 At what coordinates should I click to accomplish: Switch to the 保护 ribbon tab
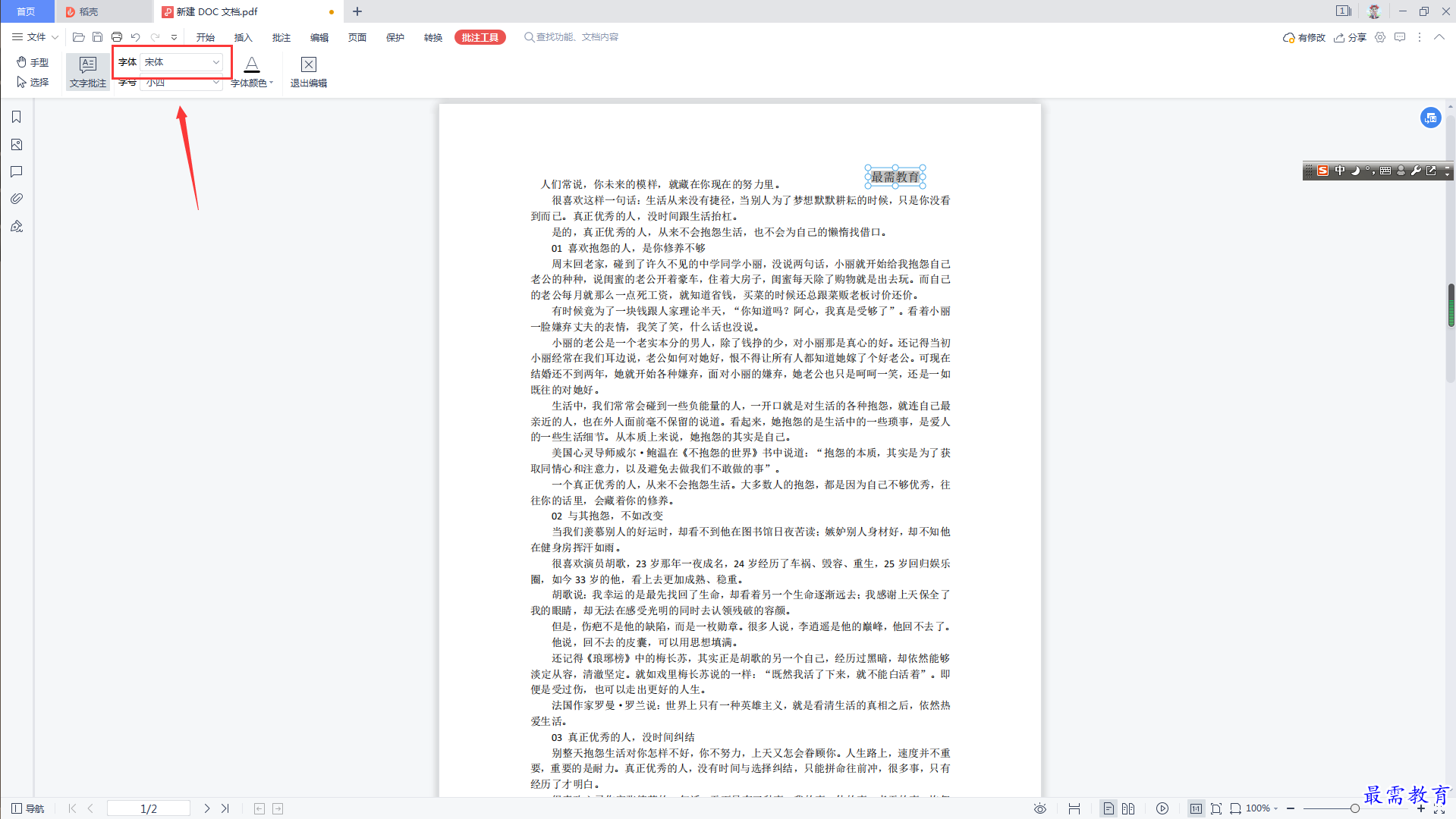click(395, 37)
